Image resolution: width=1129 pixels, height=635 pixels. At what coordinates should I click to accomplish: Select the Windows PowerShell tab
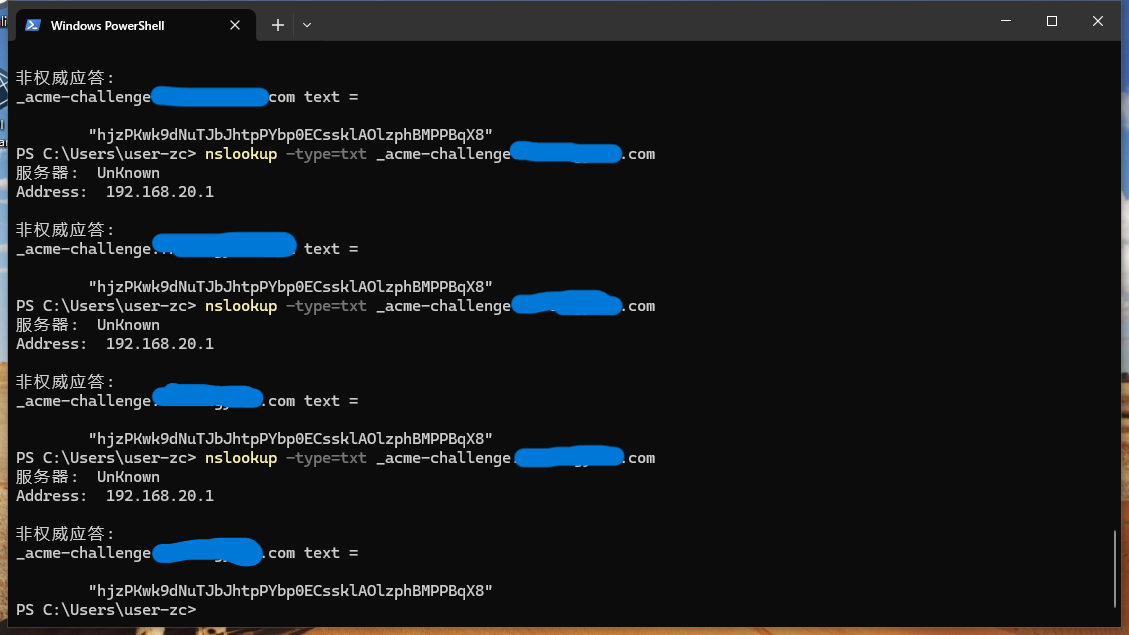click(x=135, y=25)
